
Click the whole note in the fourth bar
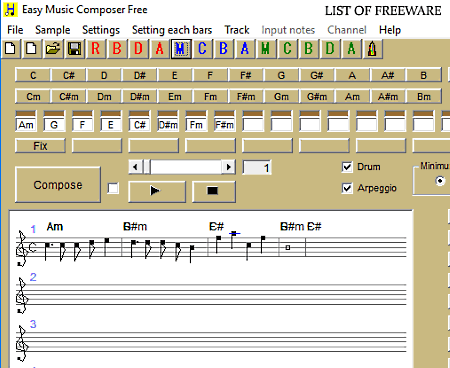click(288, 247)
